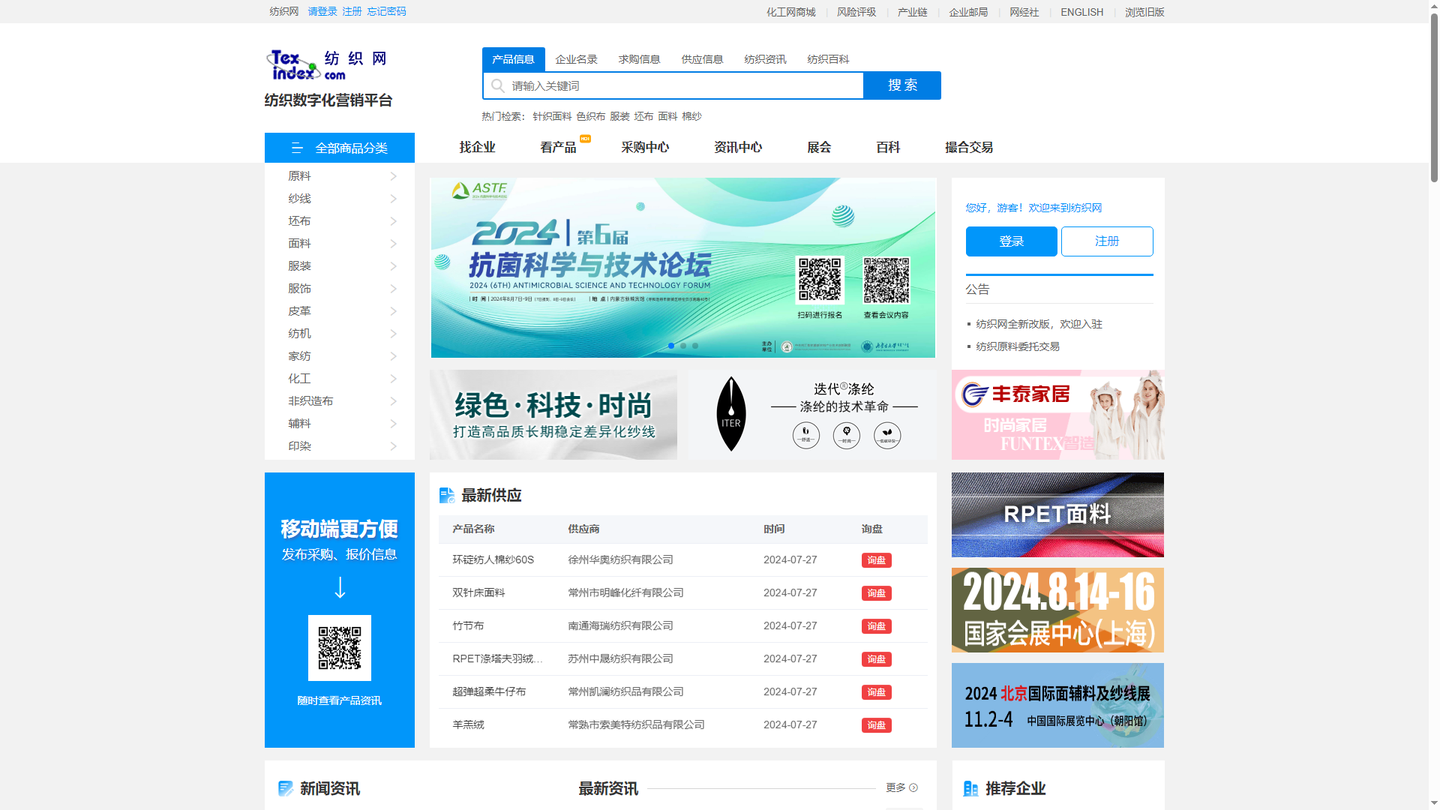Select the second carousel dot on the banner

[683, 346]
